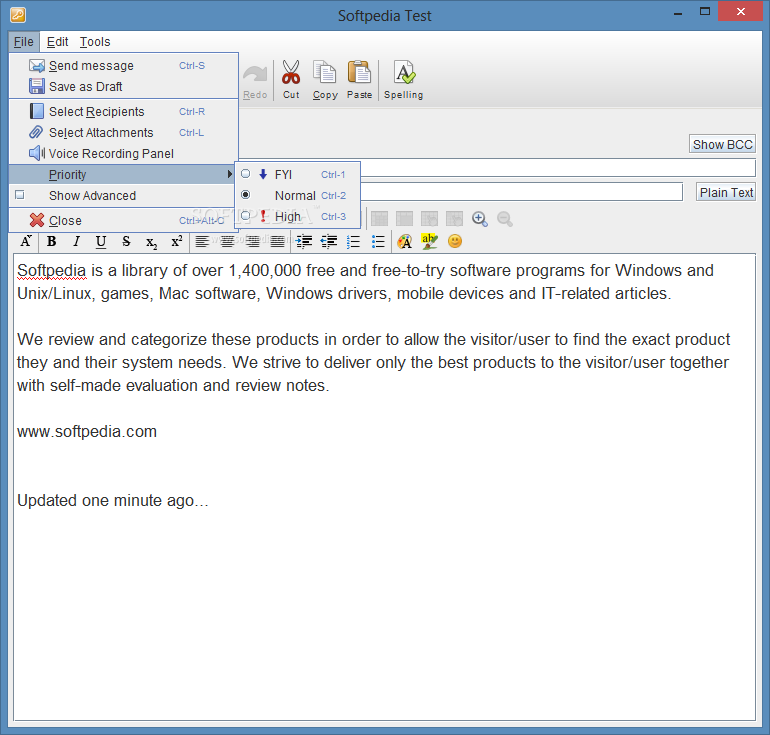Select the FYI priority radio button
This screenshot has height=735, width=770.
246,174
